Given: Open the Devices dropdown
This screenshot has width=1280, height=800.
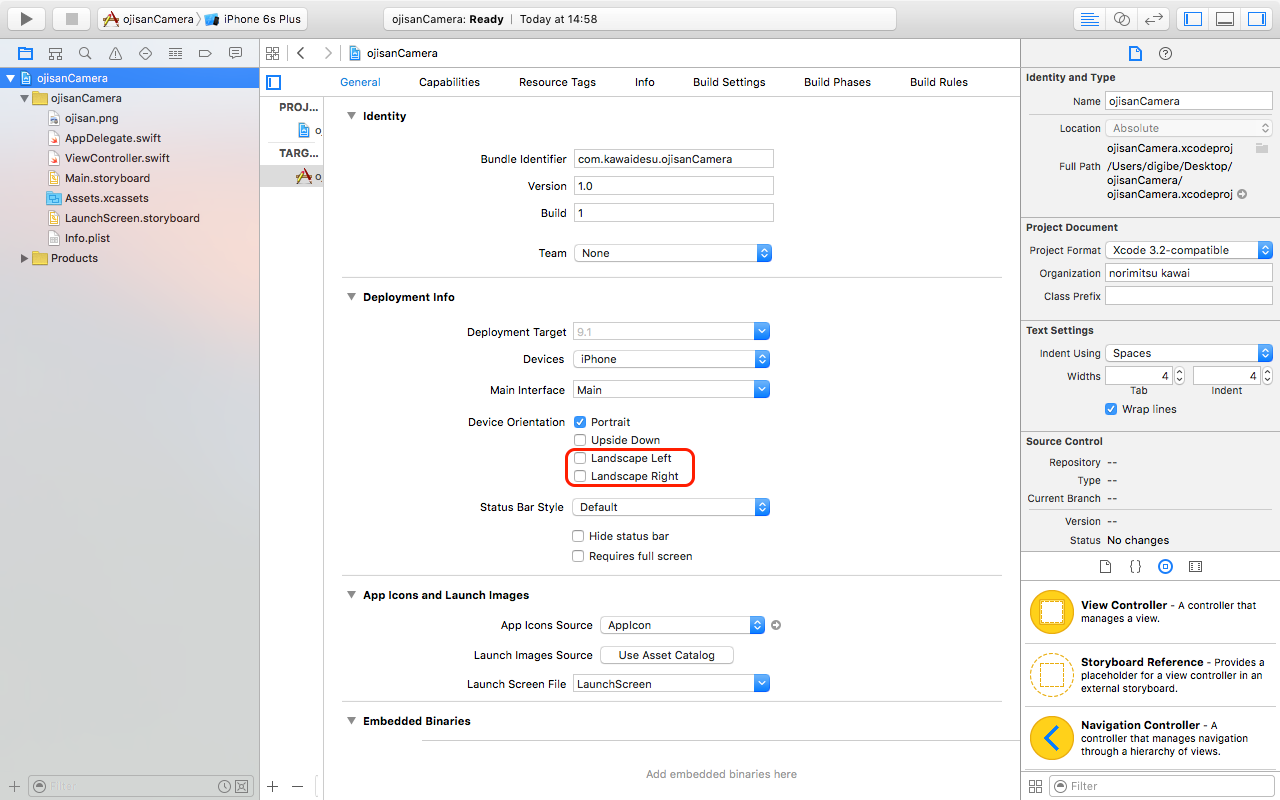Looking at the screenshot, I should [671, 359].
